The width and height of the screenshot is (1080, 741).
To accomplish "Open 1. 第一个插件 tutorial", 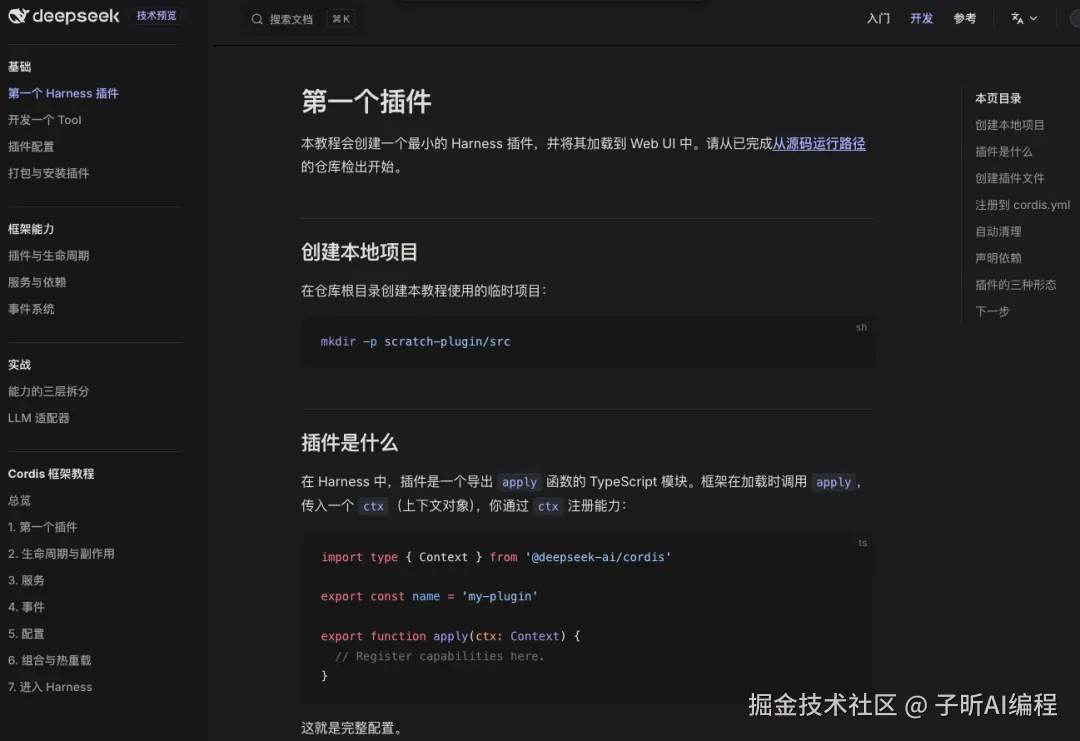I will tap(43, 527).
